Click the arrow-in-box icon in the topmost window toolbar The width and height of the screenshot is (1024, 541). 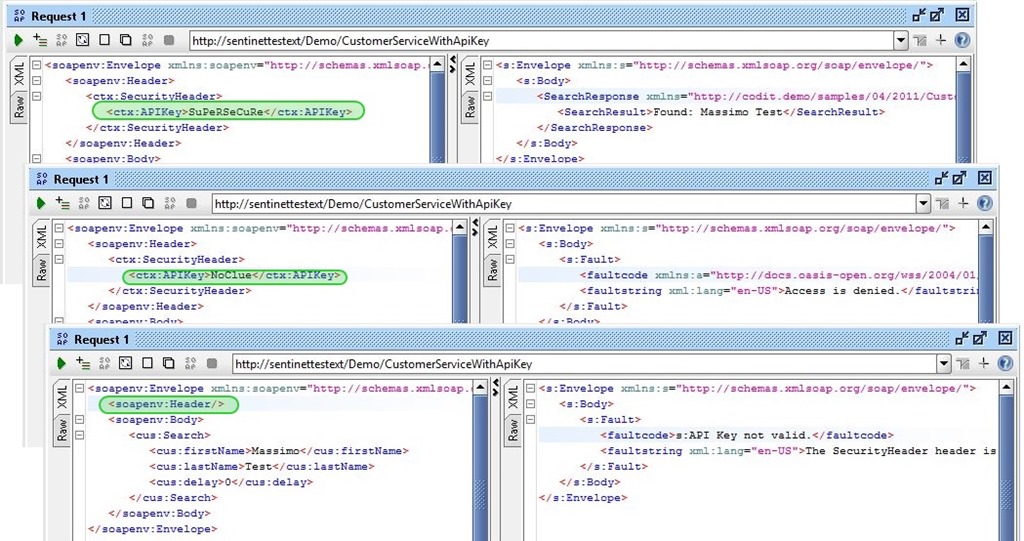tap(82, 40)
